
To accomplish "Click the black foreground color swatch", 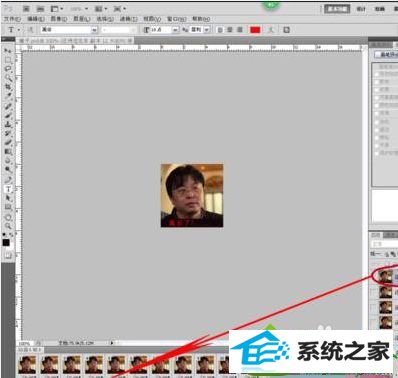I will tap(6, 243).
